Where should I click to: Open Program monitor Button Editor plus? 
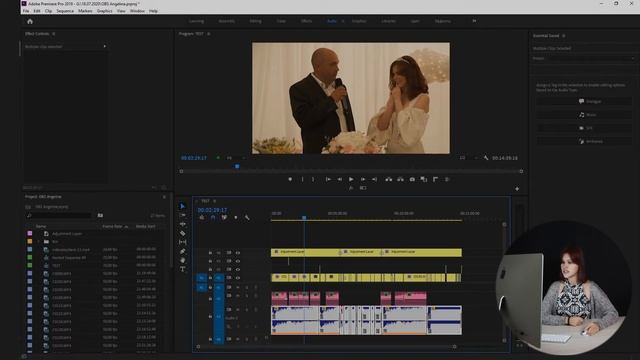coord(517,189)
